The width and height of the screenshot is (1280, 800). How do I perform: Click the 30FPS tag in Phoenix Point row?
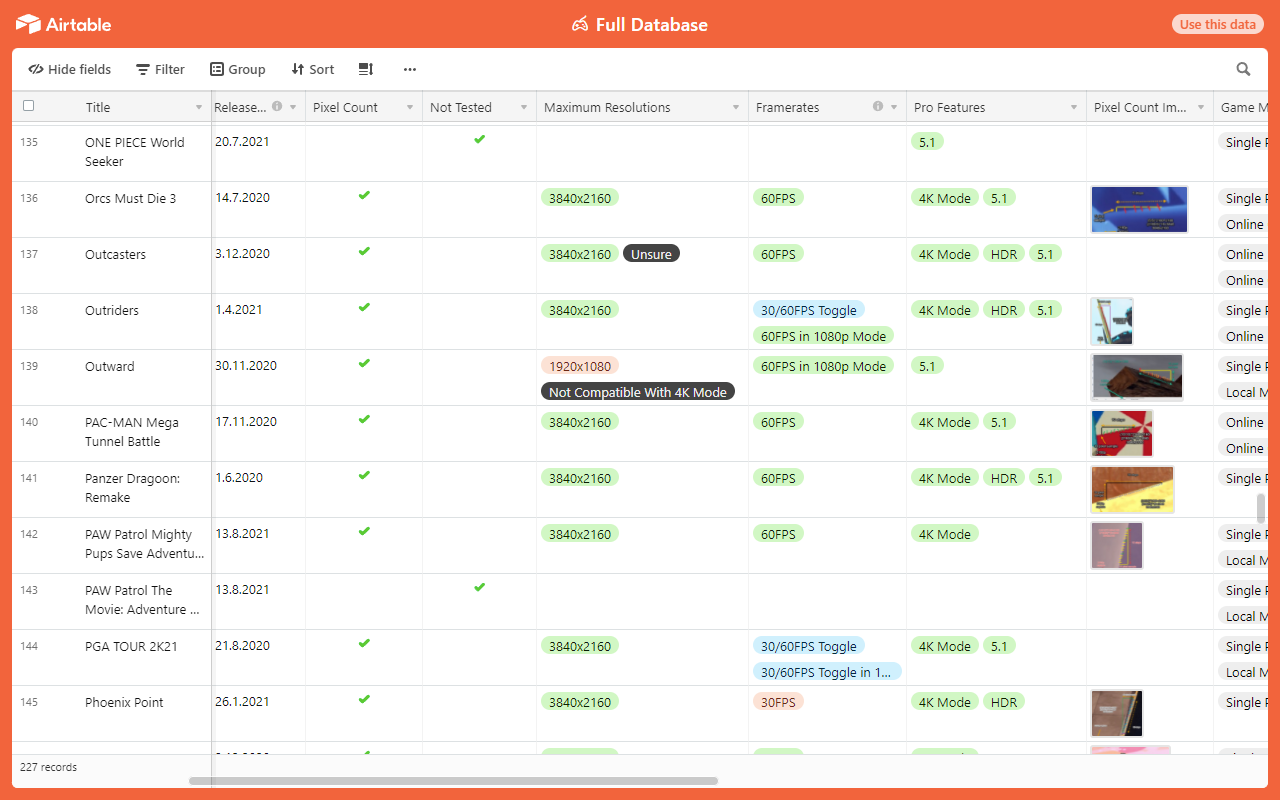tap(778, 702)
